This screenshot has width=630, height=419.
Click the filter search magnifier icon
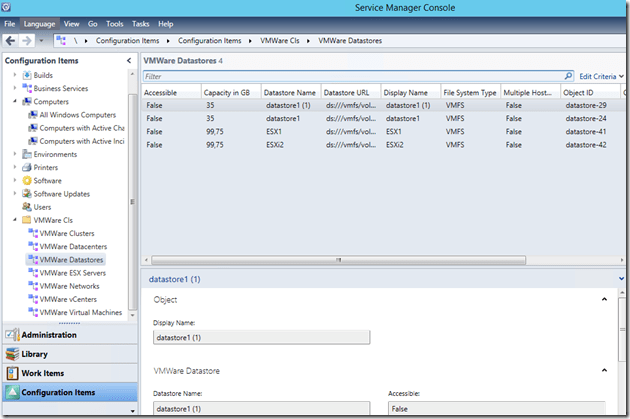coord(569,76)
